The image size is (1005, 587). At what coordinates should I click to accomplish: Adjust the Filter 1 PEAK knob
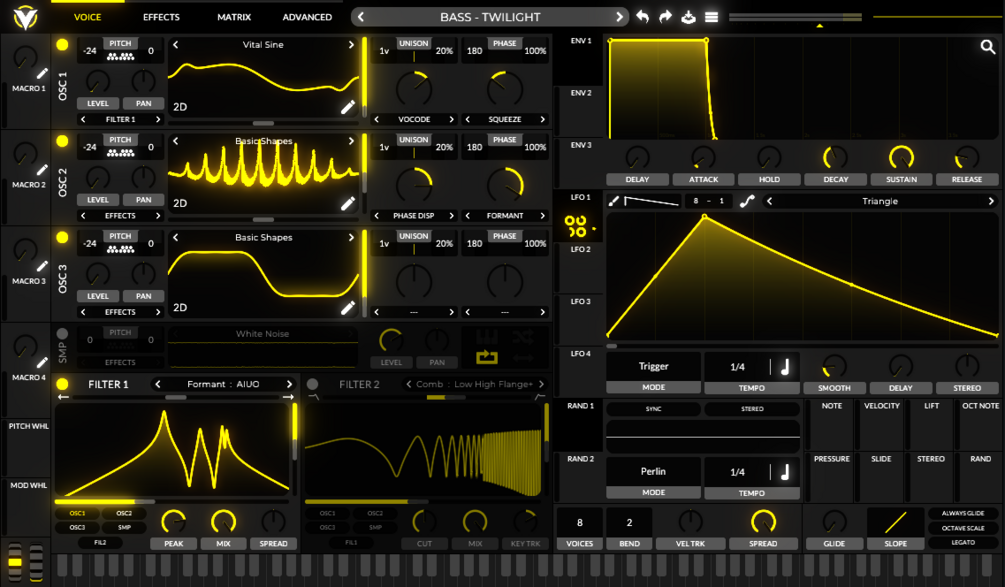[174, 522]
